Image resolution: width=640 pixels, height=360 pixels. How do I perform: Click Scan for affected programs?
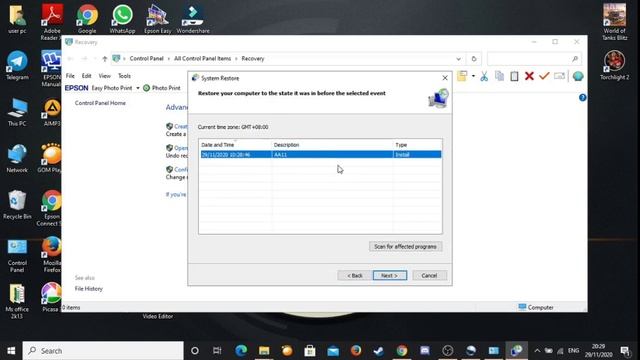coord(405,247)
